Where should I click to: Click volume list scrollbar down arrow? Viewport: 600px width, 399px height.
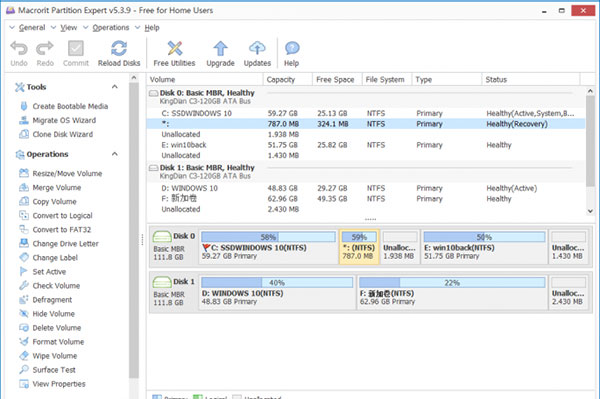(590, 211)
